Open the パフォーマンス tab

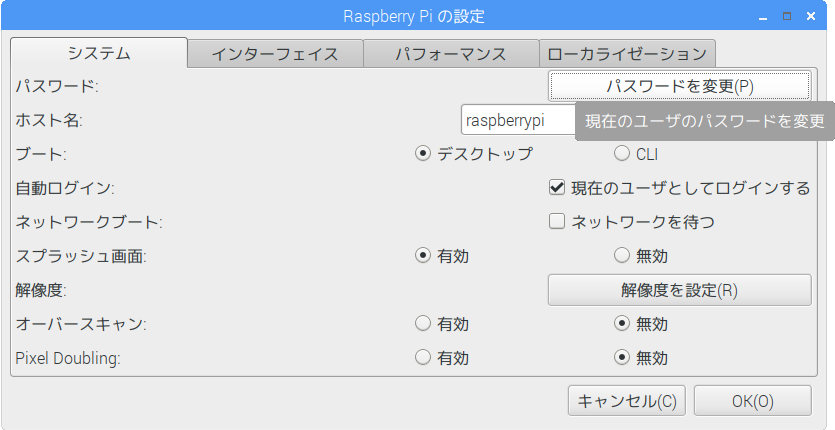(x=451, y=54)
